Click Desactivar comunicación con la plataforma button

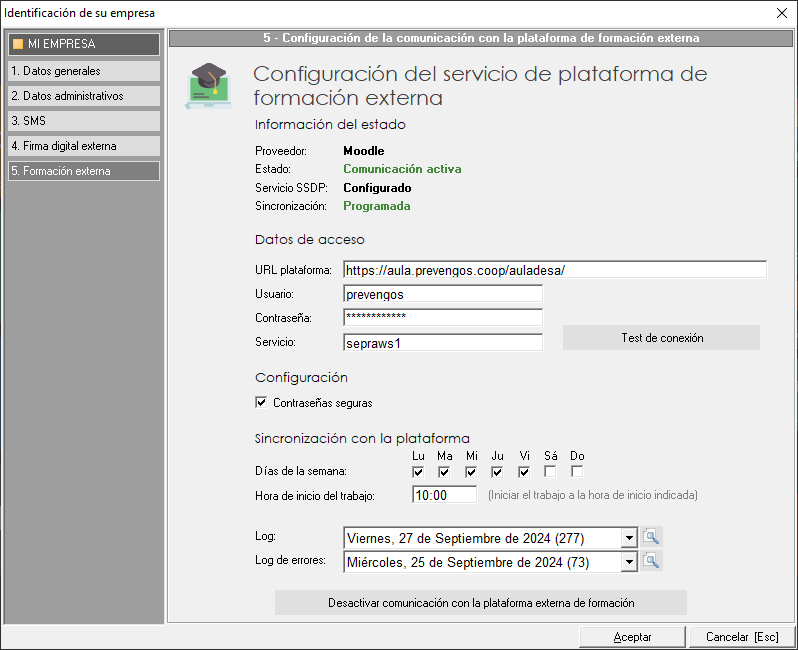click(x=481, y=603)
